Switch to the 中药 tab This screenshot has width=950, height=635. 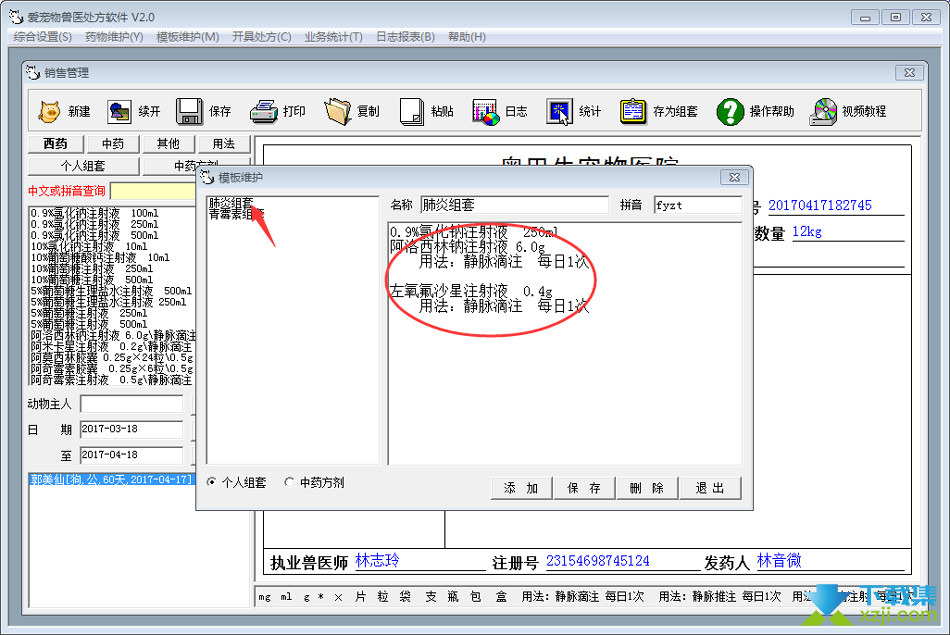tap(113, 144)
